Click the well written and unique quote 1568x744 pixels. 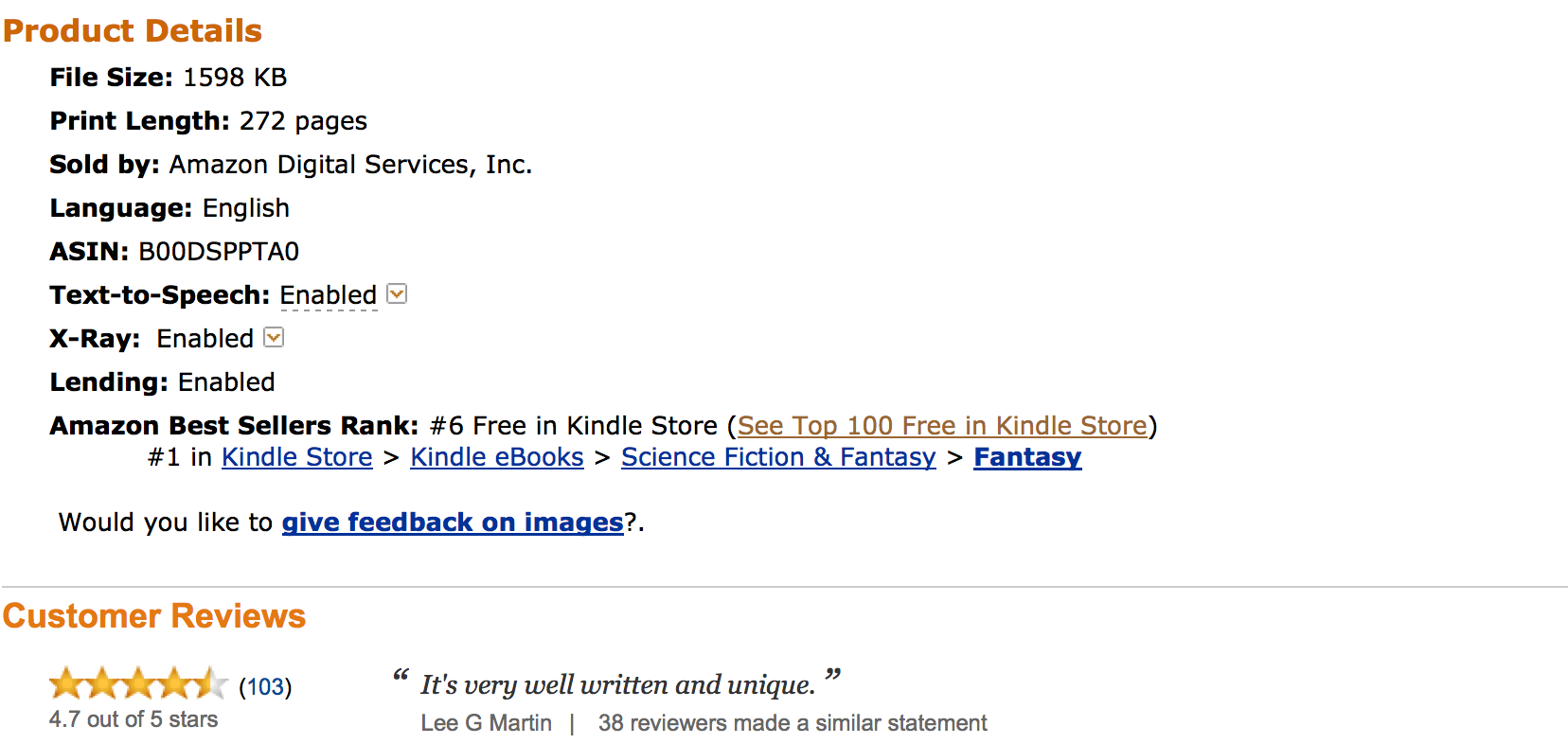617,684
